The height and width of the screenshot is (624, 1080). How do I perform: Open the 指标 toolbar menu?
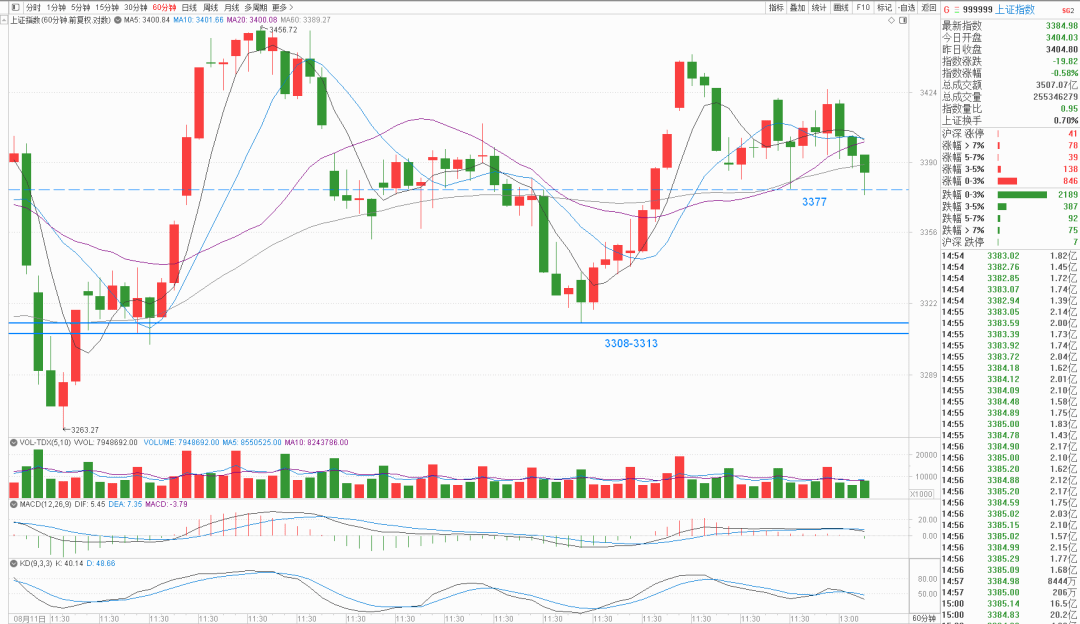pos(776,8)
